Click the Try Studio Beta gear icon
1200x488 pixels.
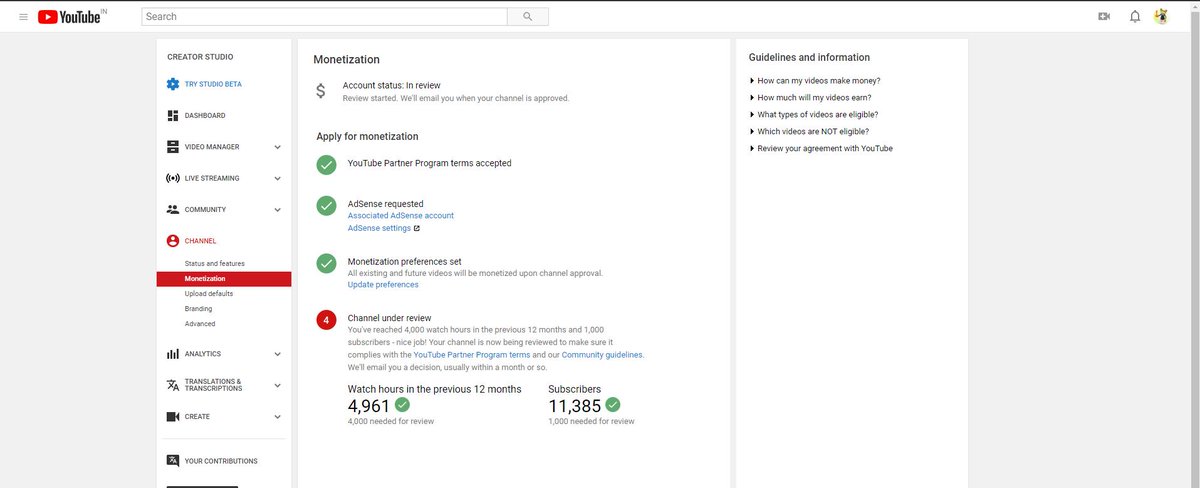(173, 84)
